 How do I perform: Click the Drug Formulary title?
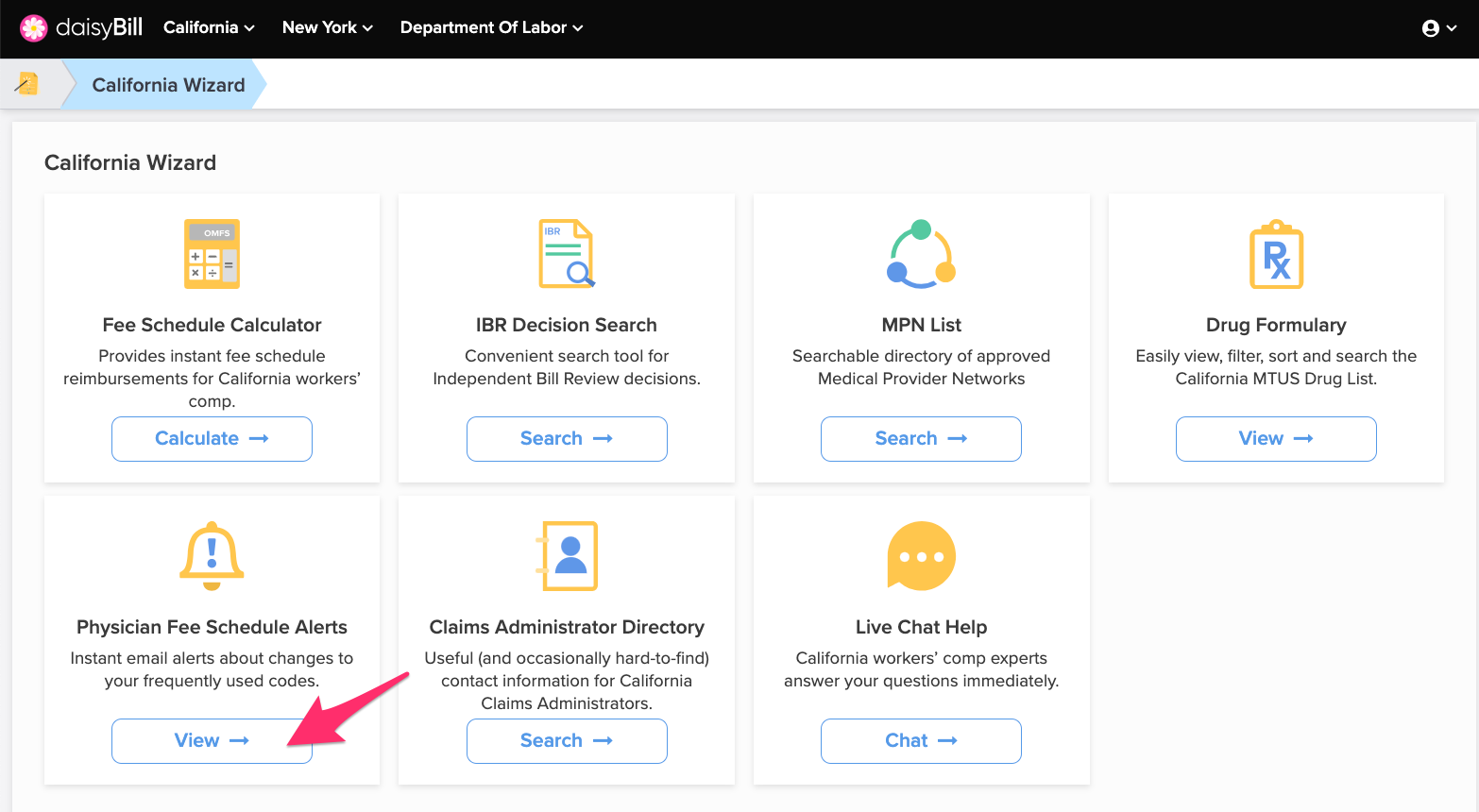pos(1276,325)
